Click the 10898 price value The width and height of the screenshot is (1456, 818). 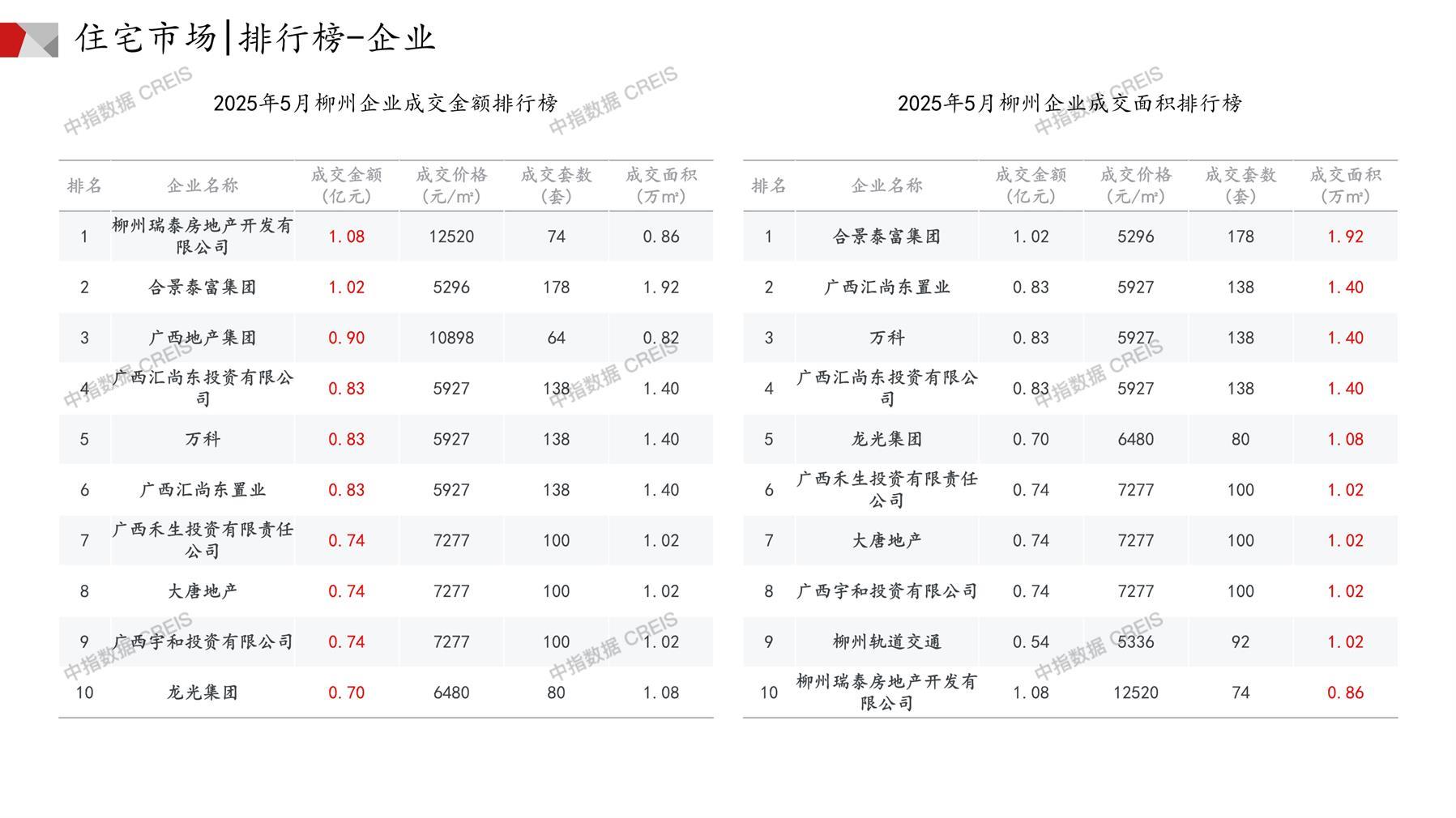coord(451,338)
